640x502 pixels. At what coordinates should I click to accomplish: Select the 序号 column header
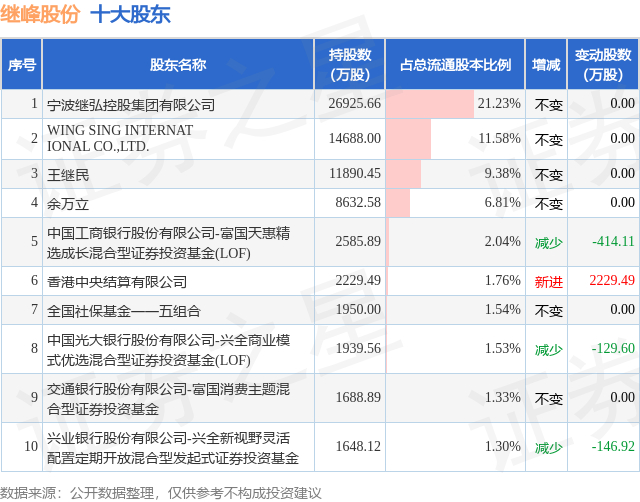tap(22, 64)
